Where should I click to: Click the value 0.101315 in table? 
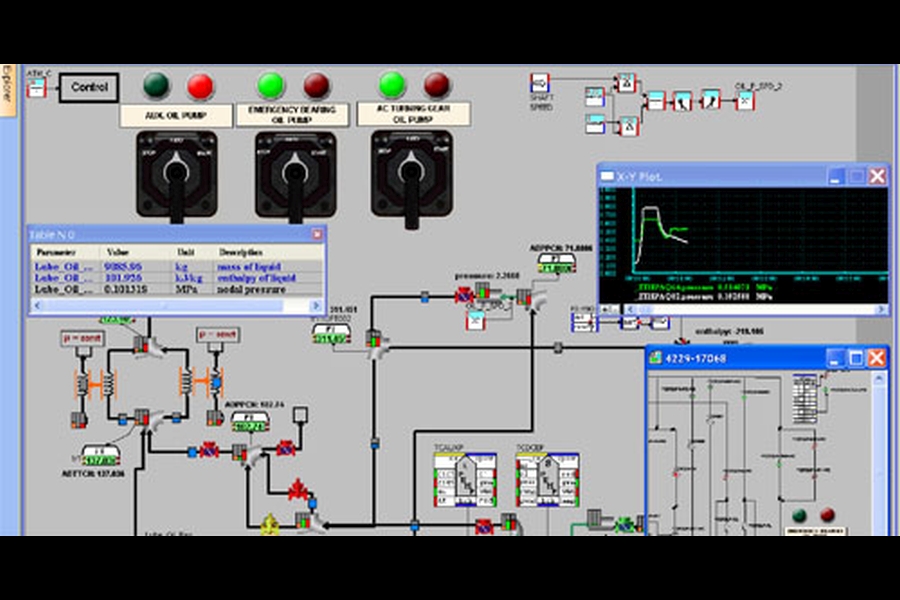tap(125, 289)
